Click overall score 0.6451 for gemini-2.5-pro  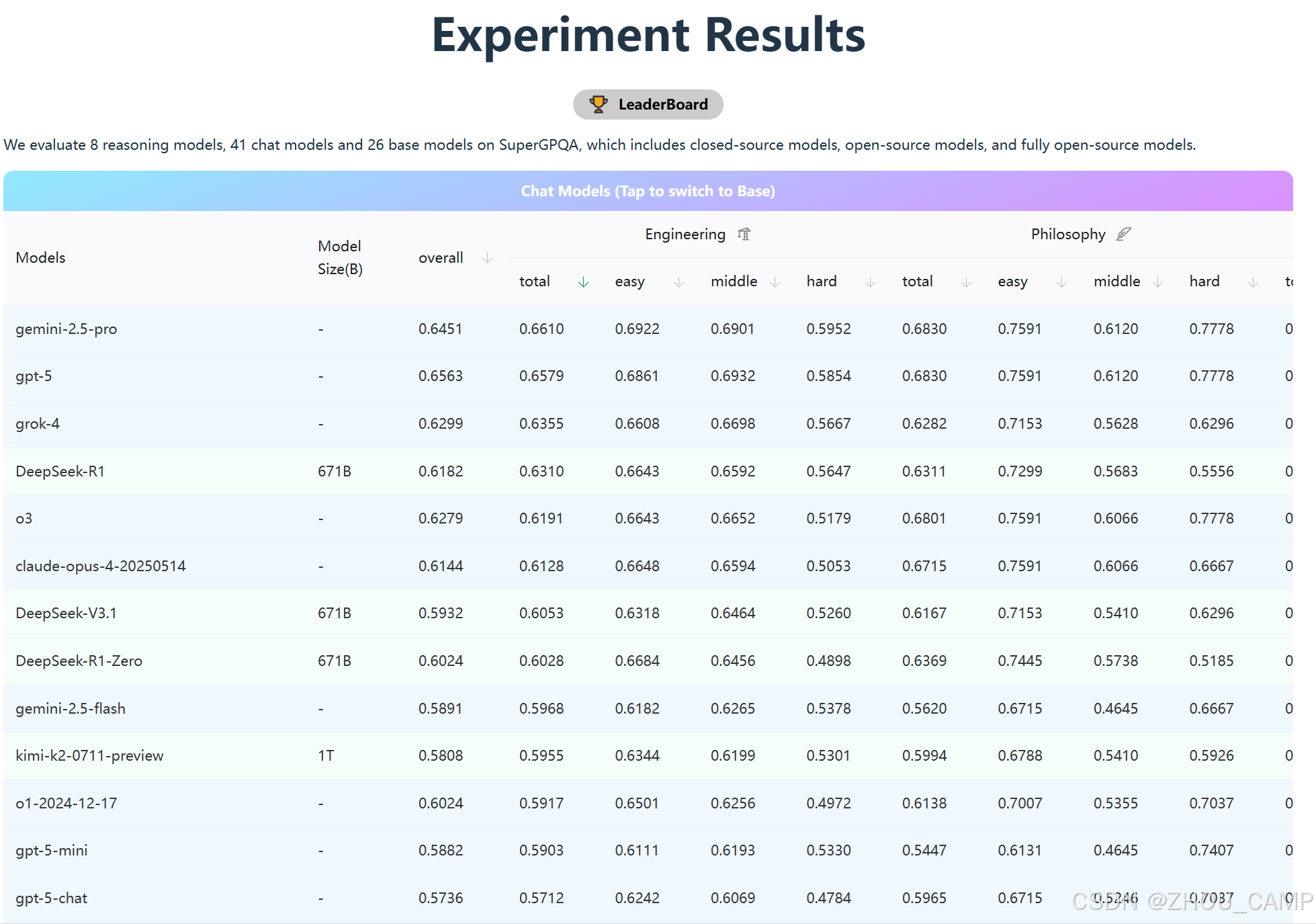tap(440, 329)
